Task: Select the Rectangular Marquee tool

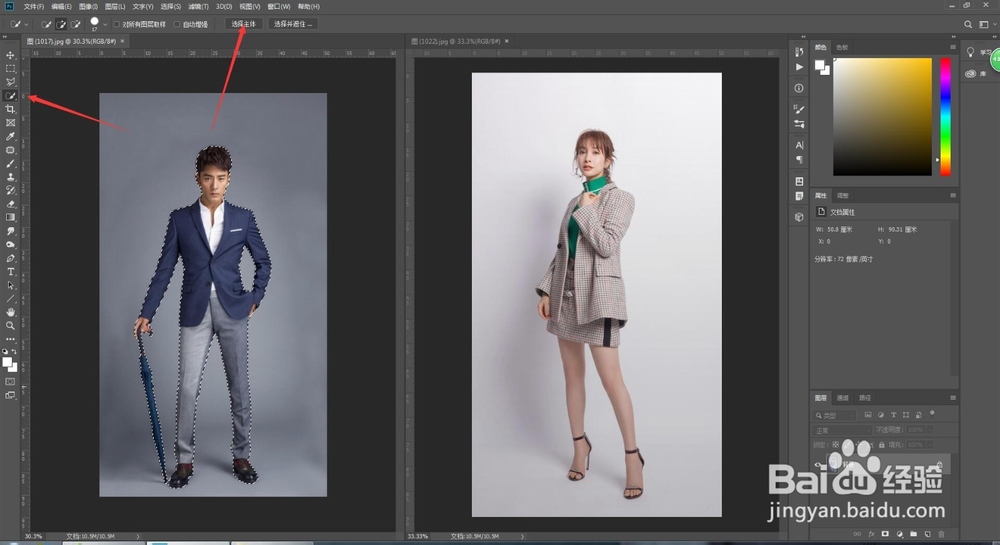Action: pos(10,69)
